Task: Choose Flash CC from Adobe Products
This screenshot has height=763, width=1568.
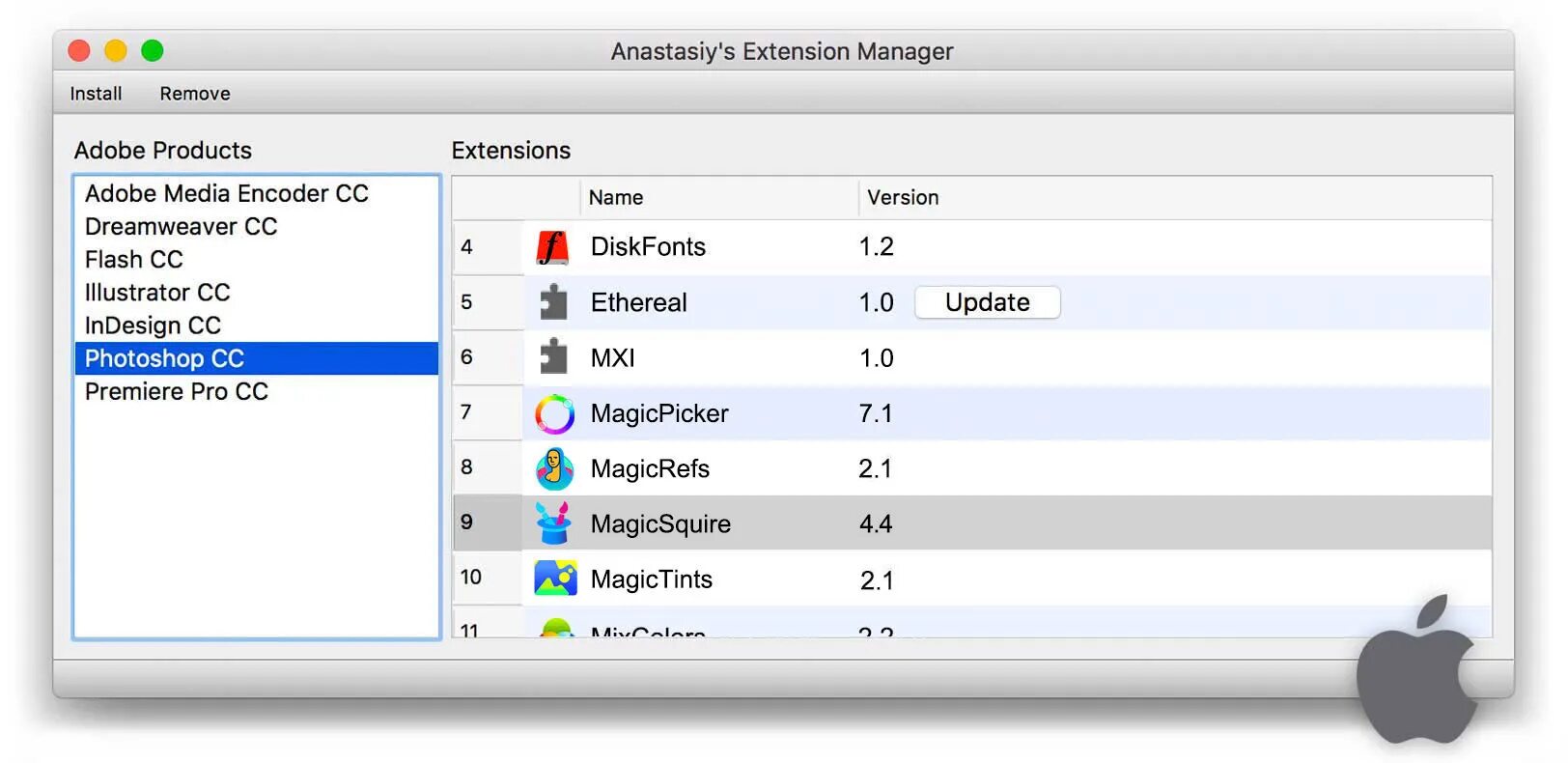Action: tap(134, 260)
